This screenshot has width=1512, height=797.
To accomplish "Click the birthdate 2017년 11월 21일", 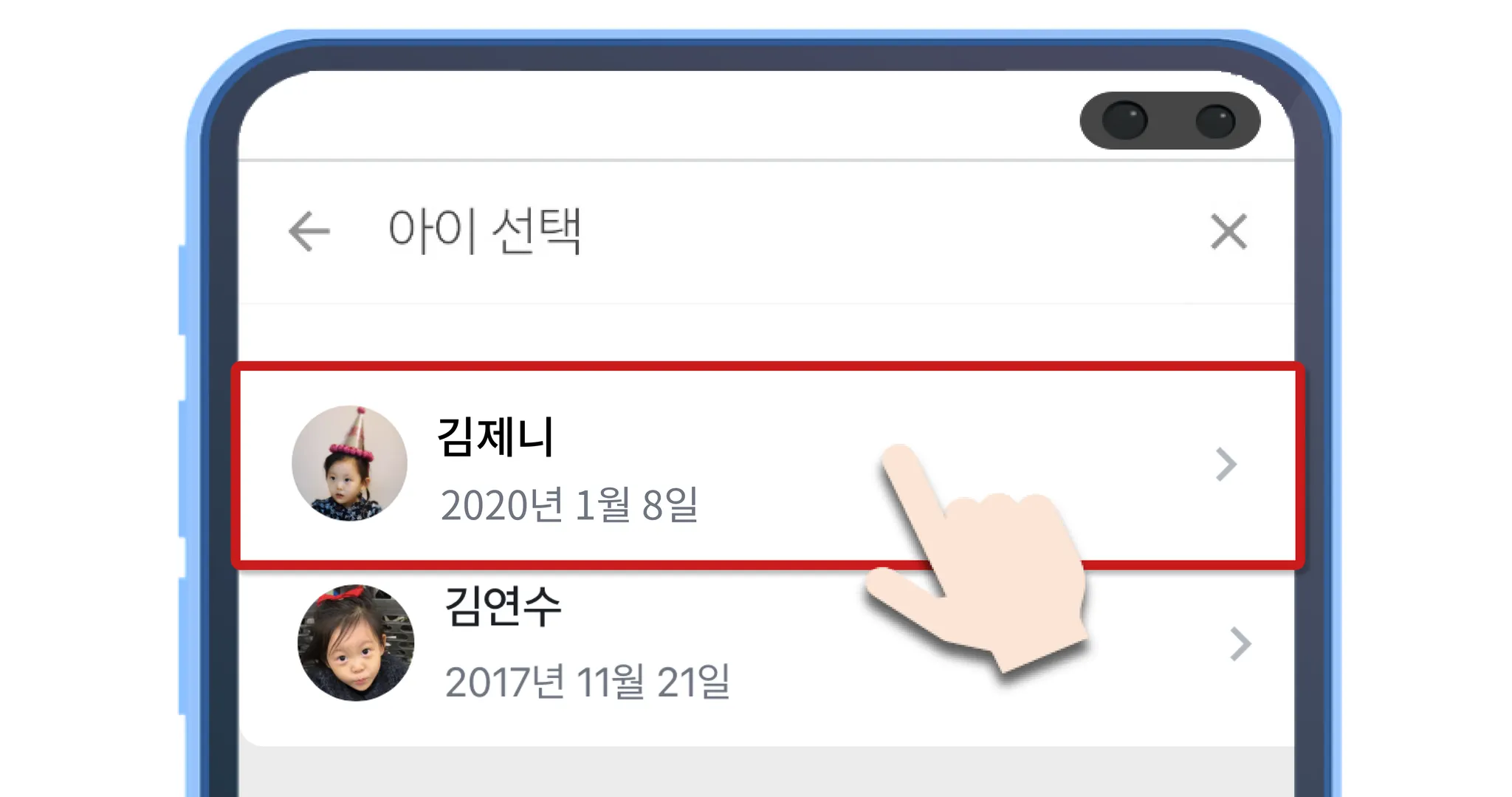I will (x=587, y=681).
